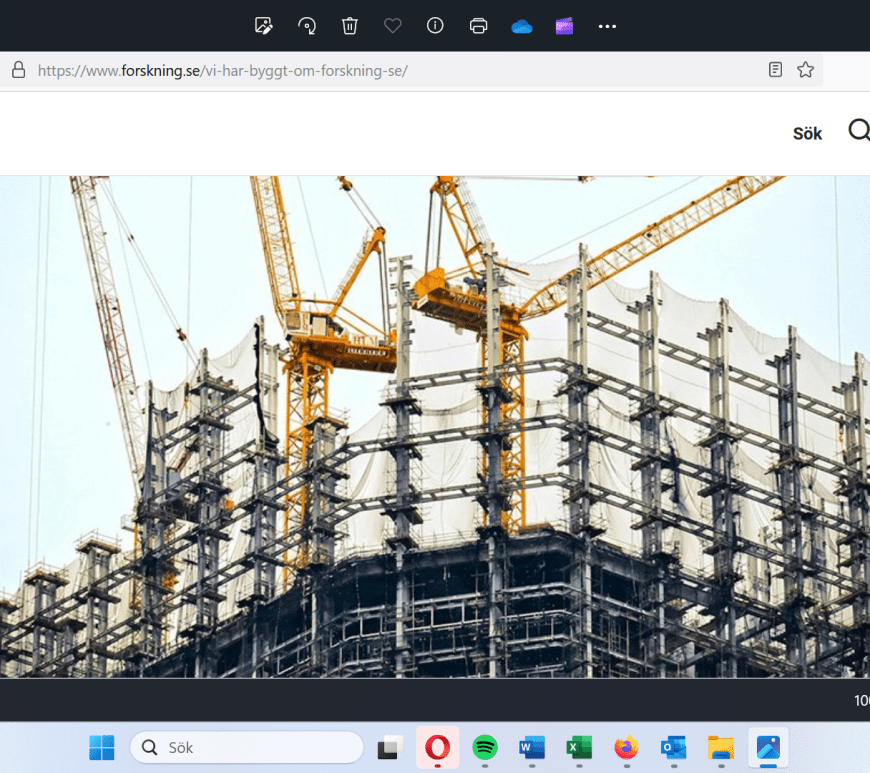This screenshot has width=870, height=773.
Task: Open Task View from the taskbar
Action: point(390,747)
